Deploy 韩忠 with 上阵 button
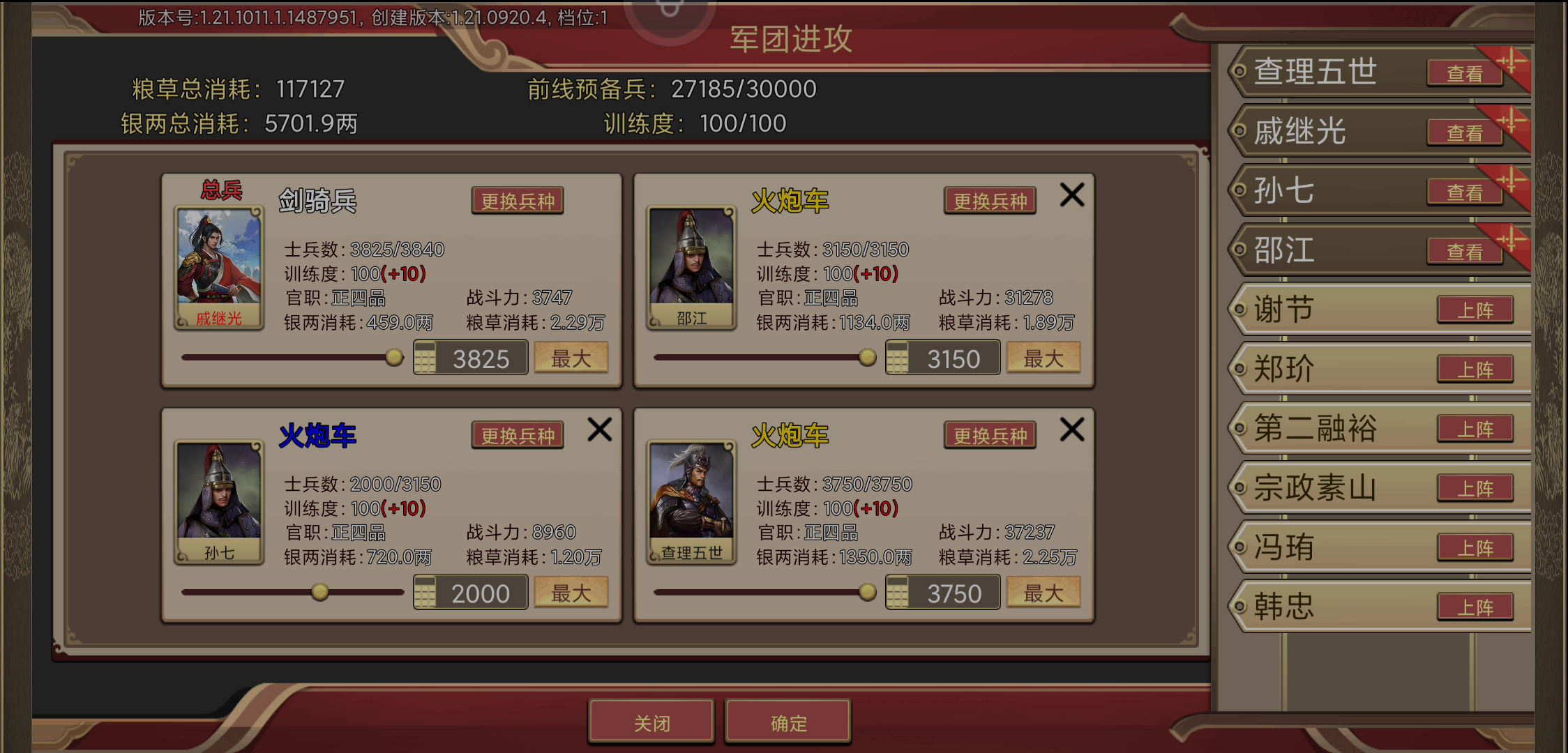The image size is (1568, 753). pos(1475,607)
